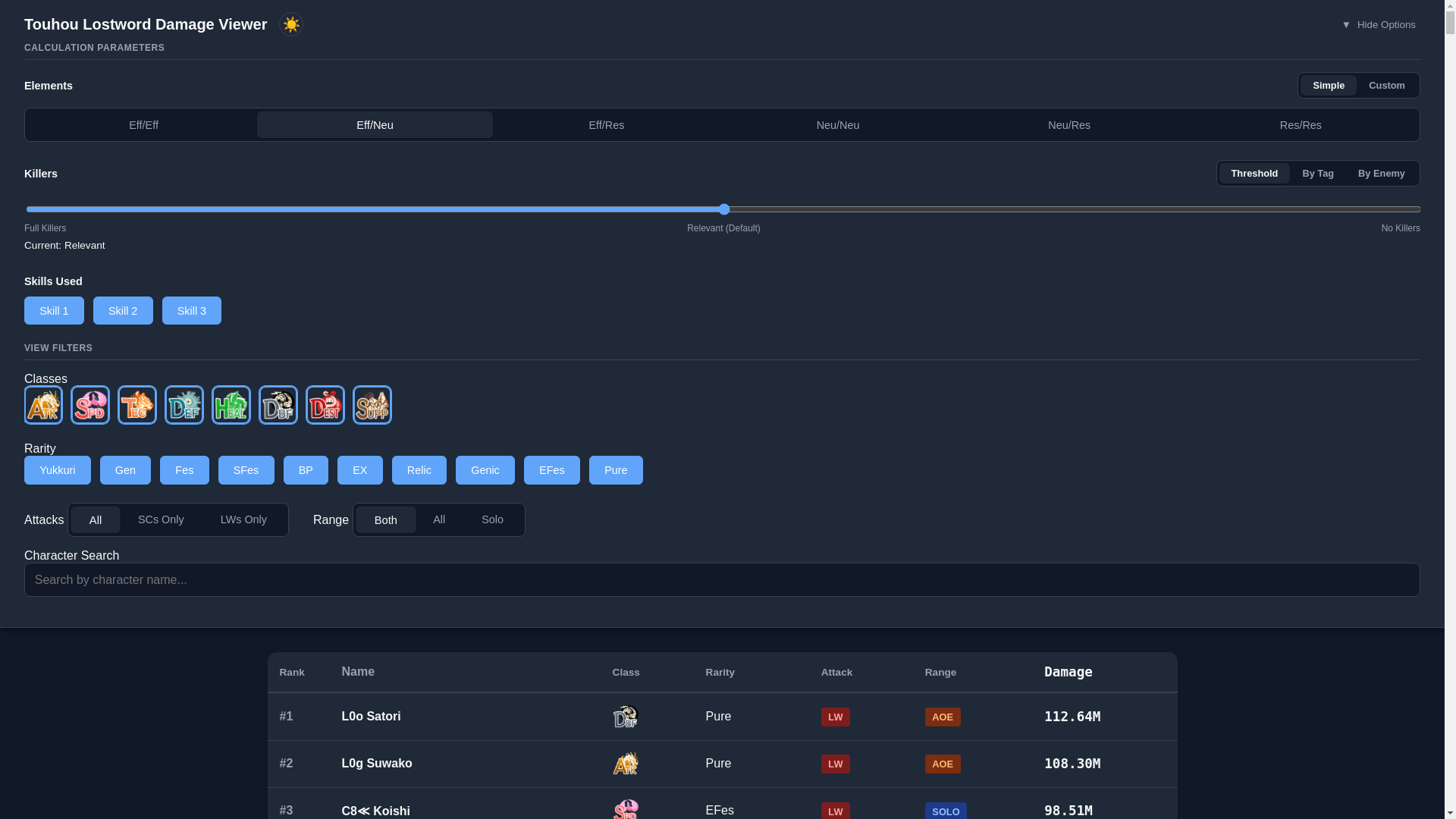Select the Eff/Eff element matchup

[143, 125]
